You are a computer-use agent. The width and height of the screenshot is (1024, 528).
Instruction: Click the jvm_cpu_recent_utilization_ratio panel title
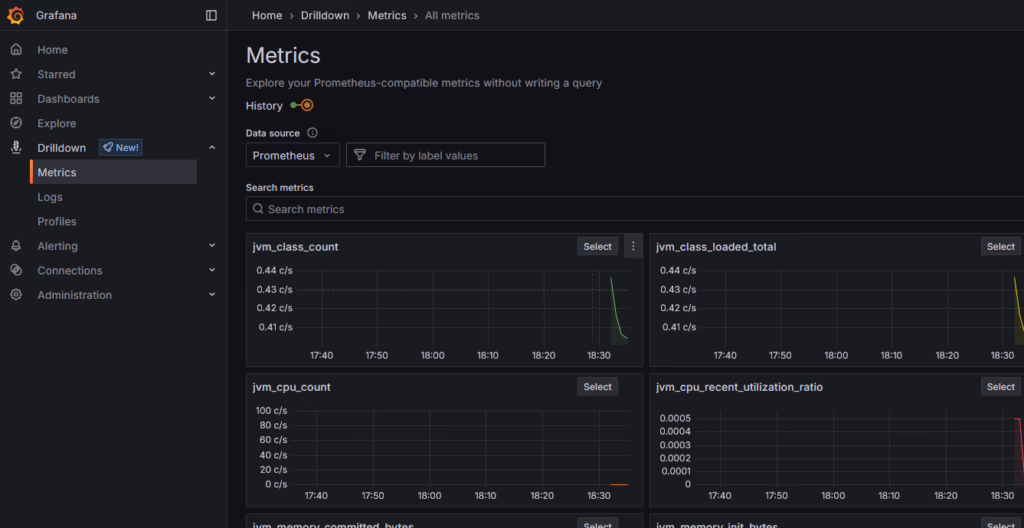(739, 387)
